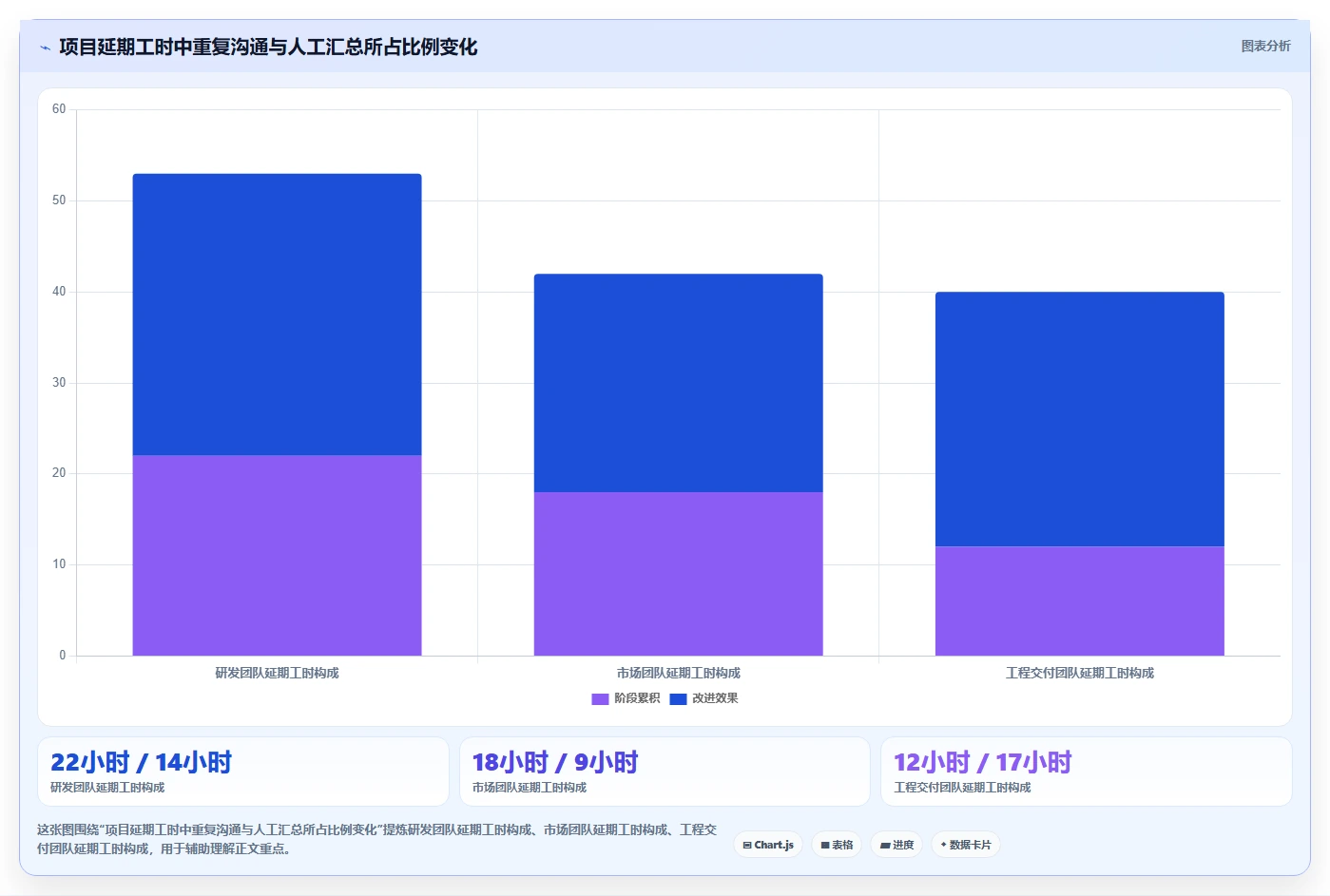Screen dimensions: 1330x896
Task: Click the 市场团队延期工时构成 caption under 18小时
Action: point(530,788)
